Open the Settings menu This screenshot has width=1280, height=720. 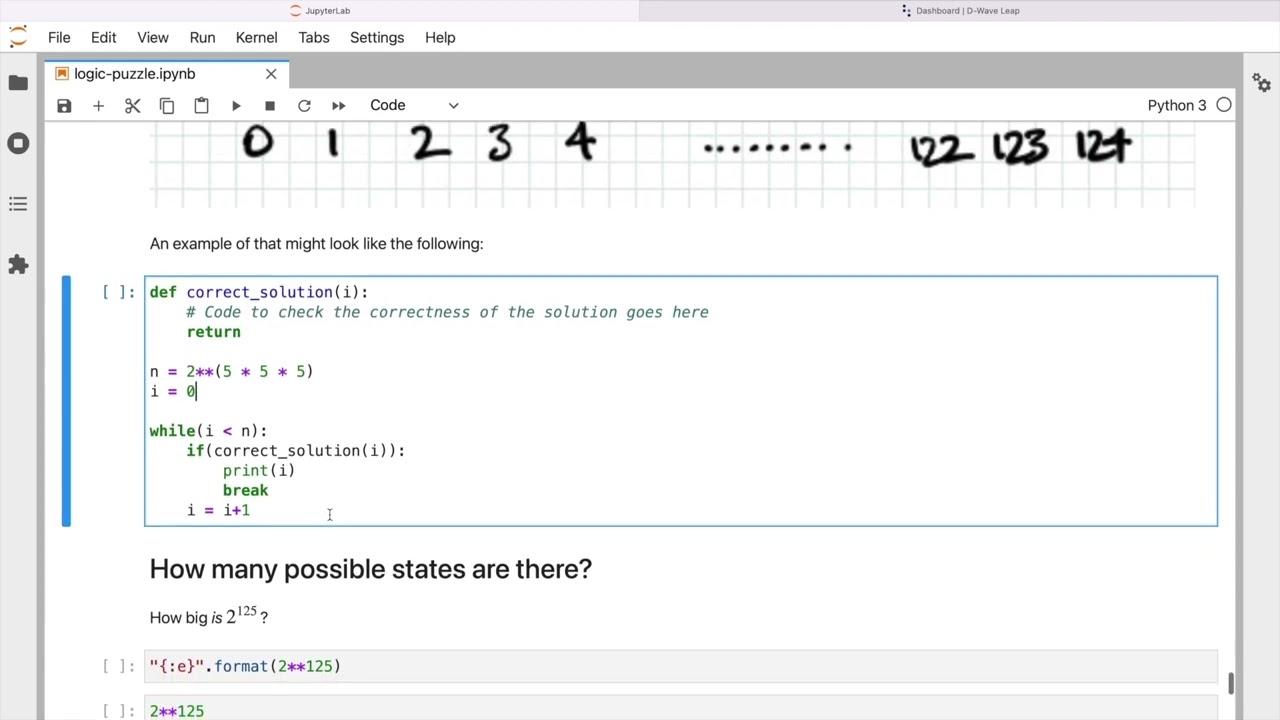click(377, 37)
